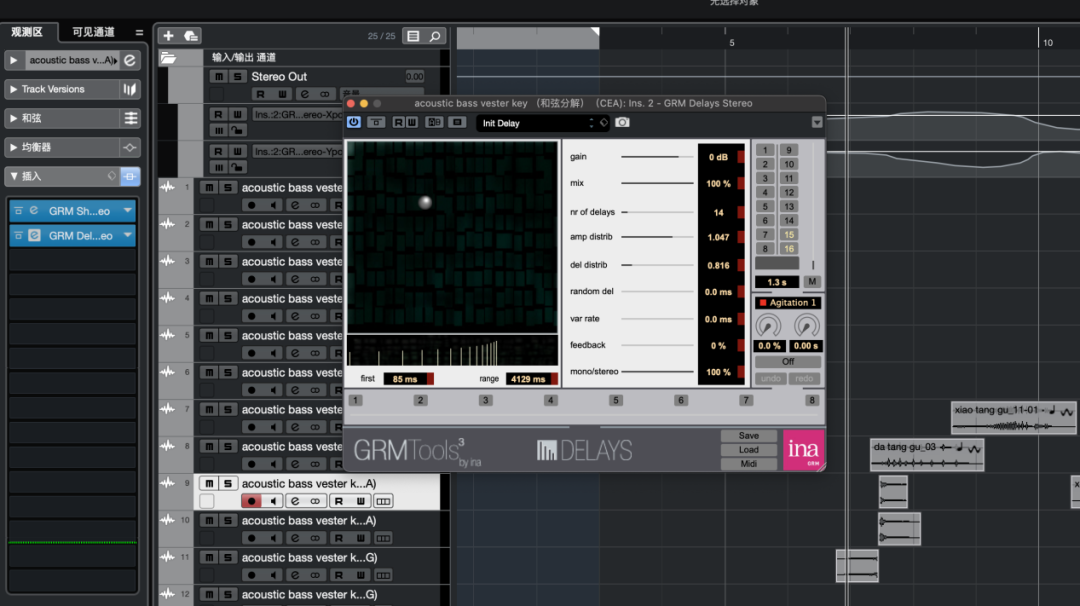
Task: Open GRM Del...eo insert slot dropdown
Action: [x=128, y=236]
